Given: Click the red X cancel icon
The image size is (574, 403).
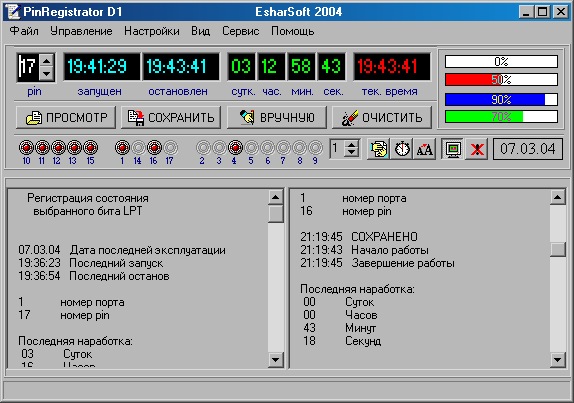Looking at the screenshot, I should (477, 149).
